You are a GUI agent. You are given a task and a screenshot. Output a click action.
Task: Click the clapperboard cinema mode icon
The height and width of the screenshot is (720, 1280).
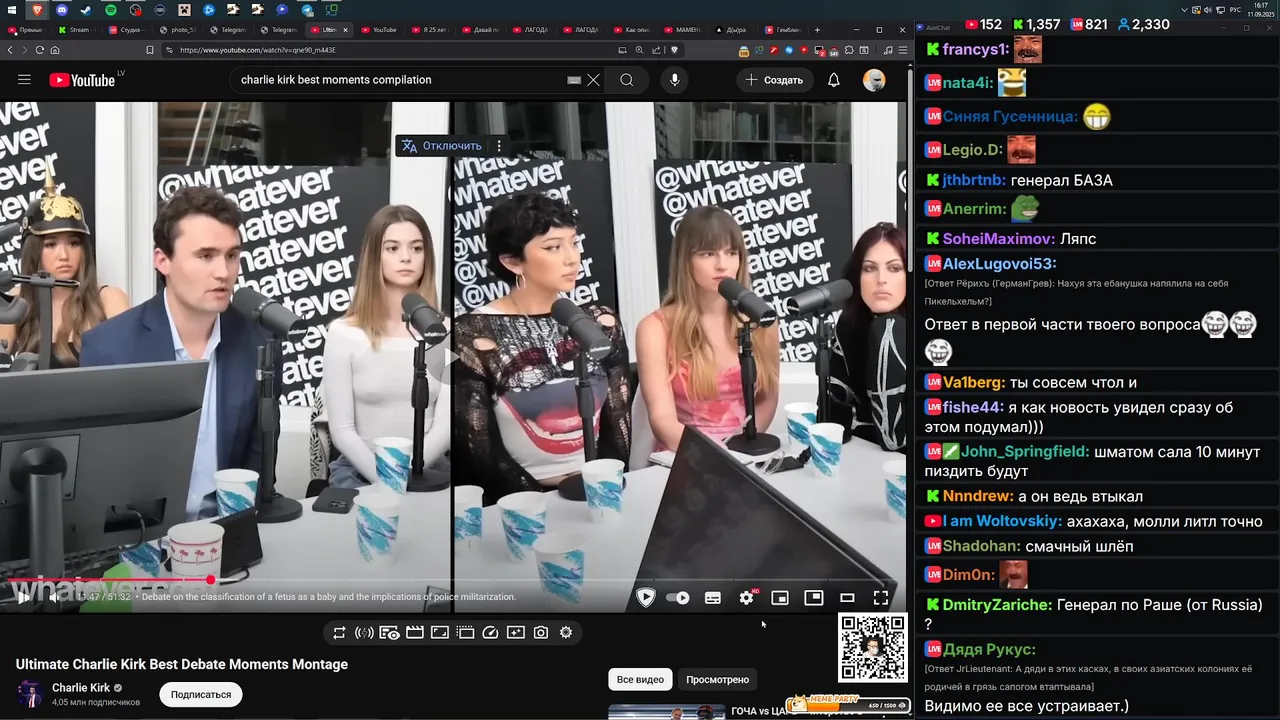(414, 632)
